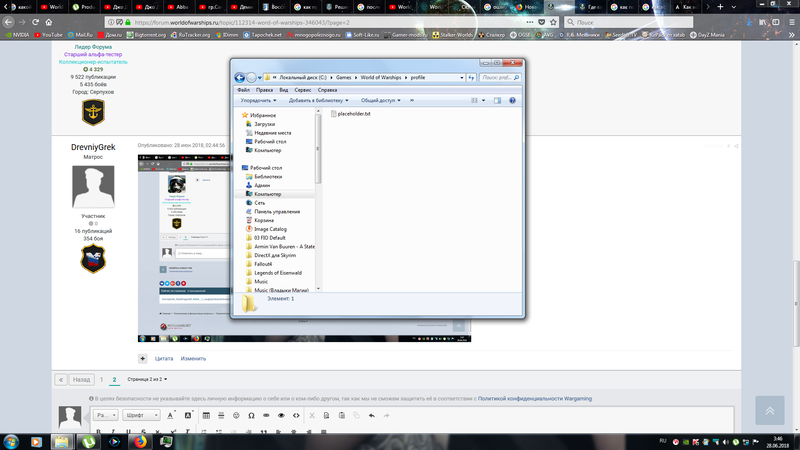Open the Упорядочить dropdown menu
Screen dimensions: 800x450
[x=260, y=100]
